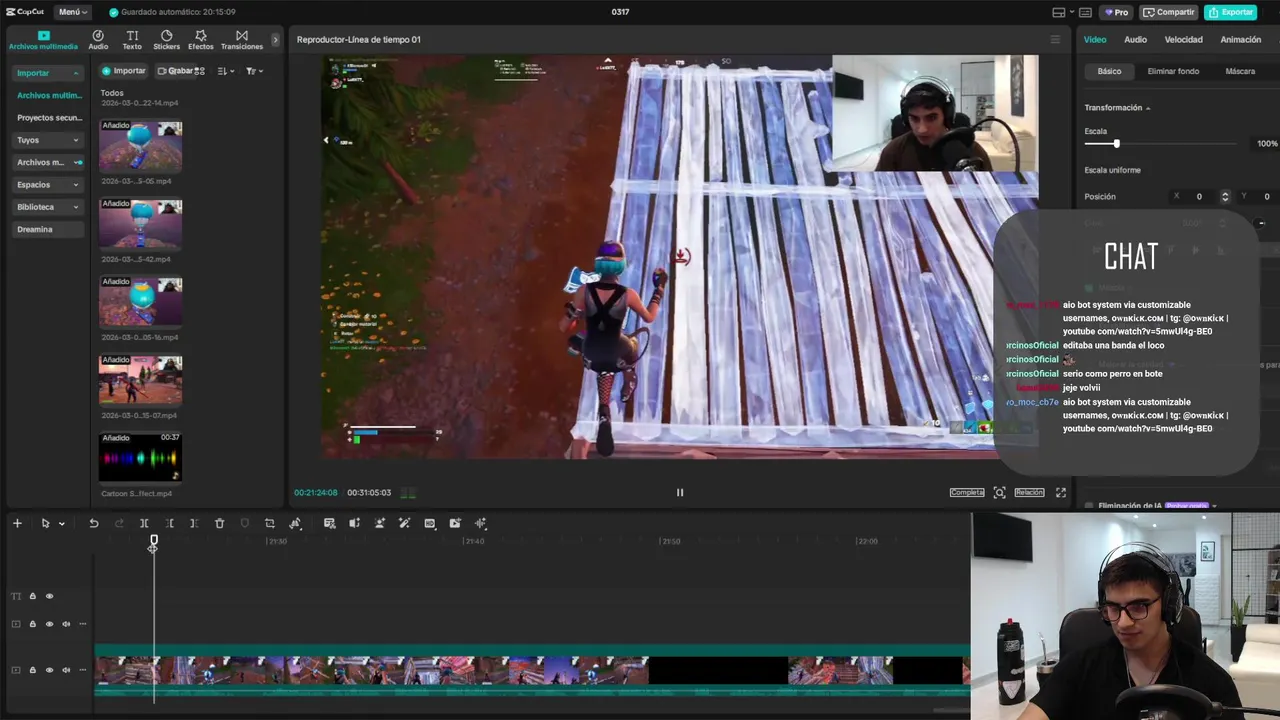This screenshot has width=1280, height=720.
Task: Click the Pro upgrade button
Action: coord(1116,12)
